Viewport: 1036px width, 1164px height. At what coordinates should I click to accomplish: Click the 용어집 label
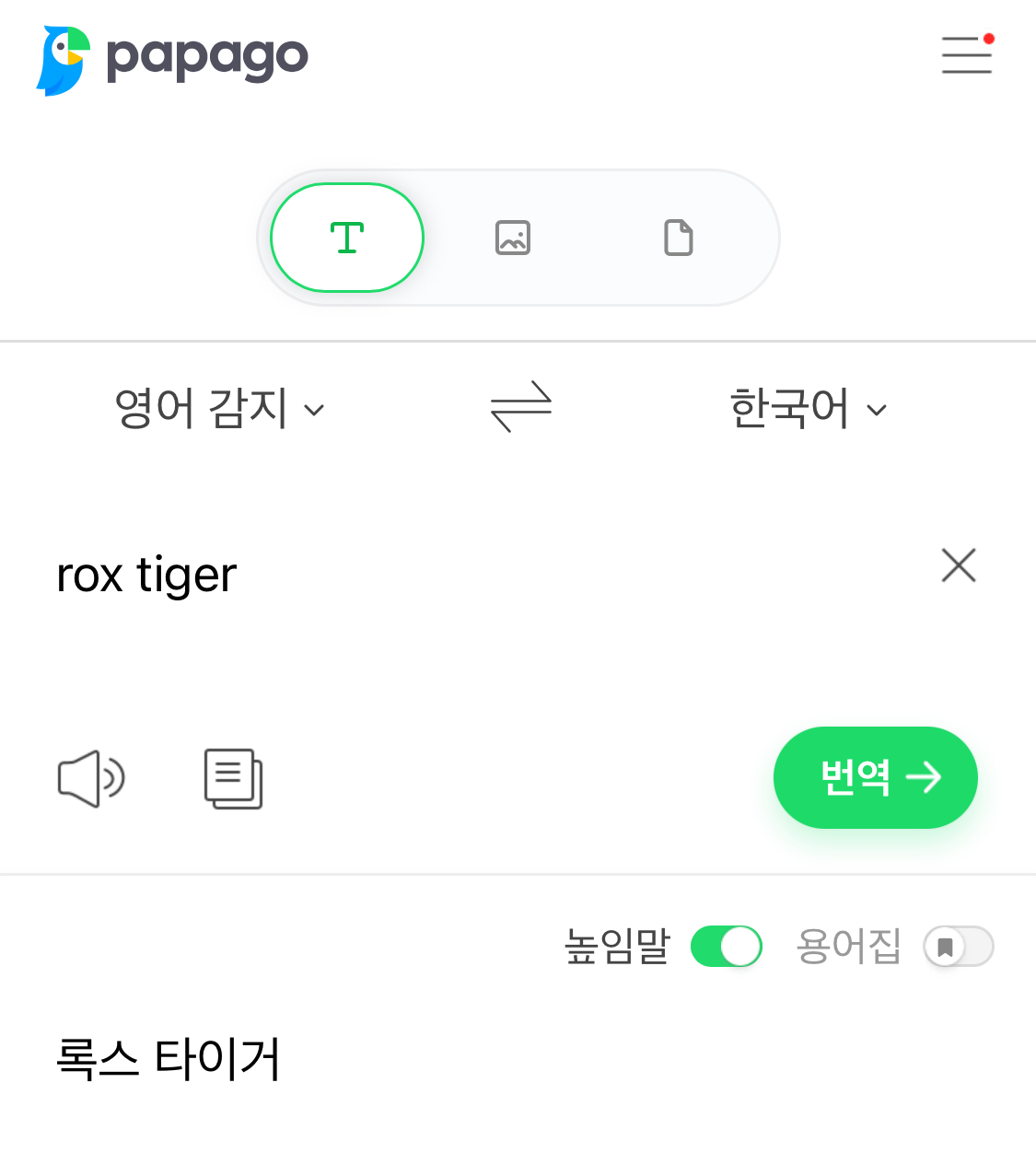848,947
